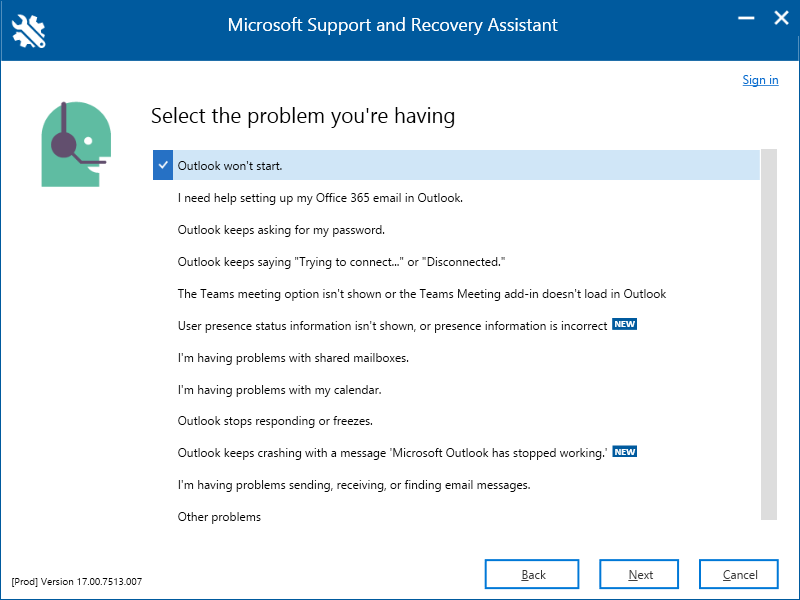The image size is (800, 600).
Task: Click the wrench tools app icon
Action: (x=29, y=31)
